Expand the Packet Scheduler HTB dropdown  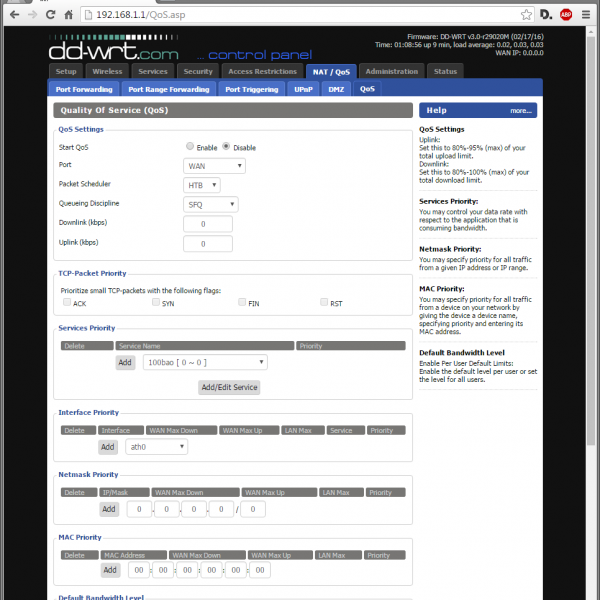point(201,185)
